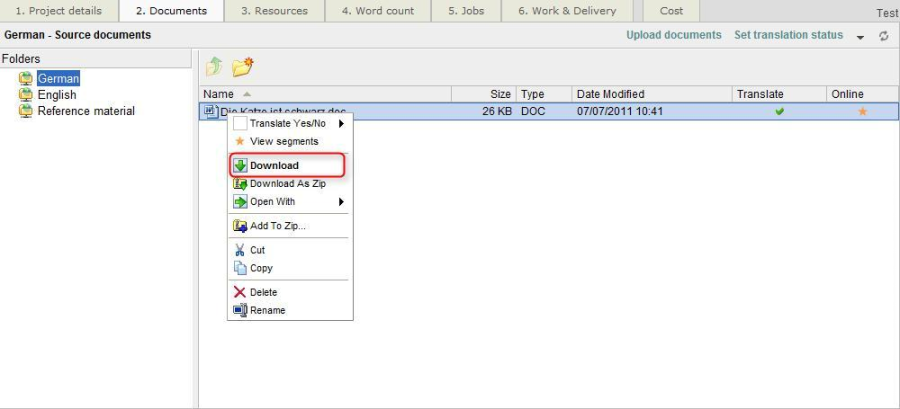Toggle the green Translate checkmark for document
Image resolution: width=900 pixels, height=409 pixels.
(x=780, y=111)
